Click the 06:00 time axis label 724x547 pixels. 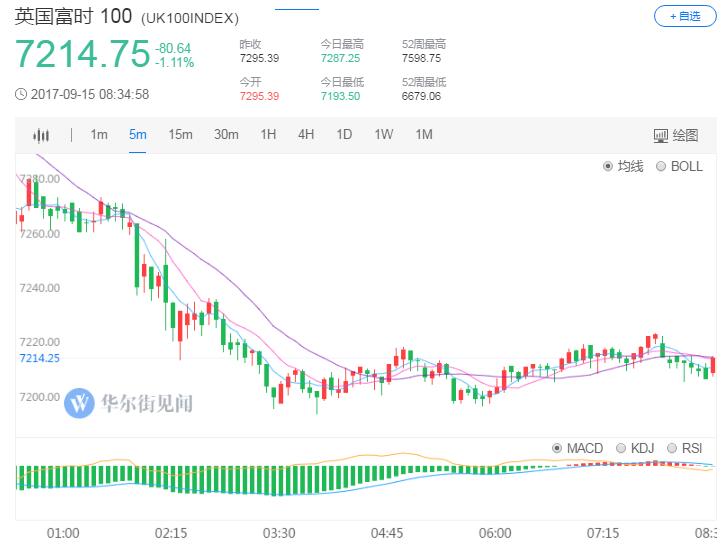(x=495, y=533)
